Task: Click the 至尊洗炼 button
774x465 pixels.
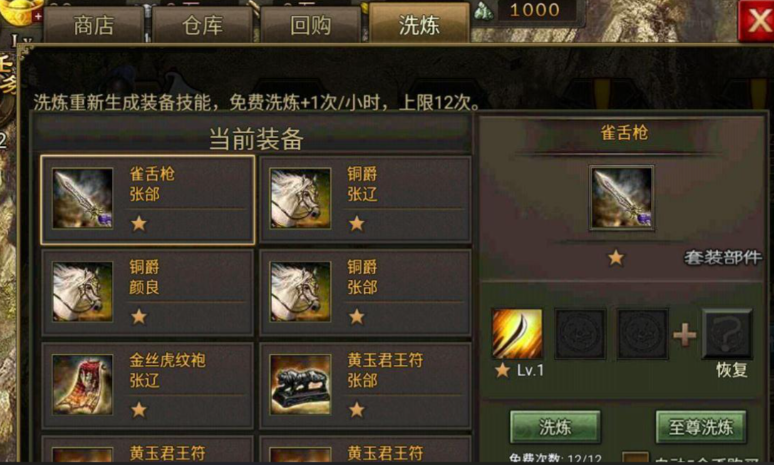Action: [701, 427]
